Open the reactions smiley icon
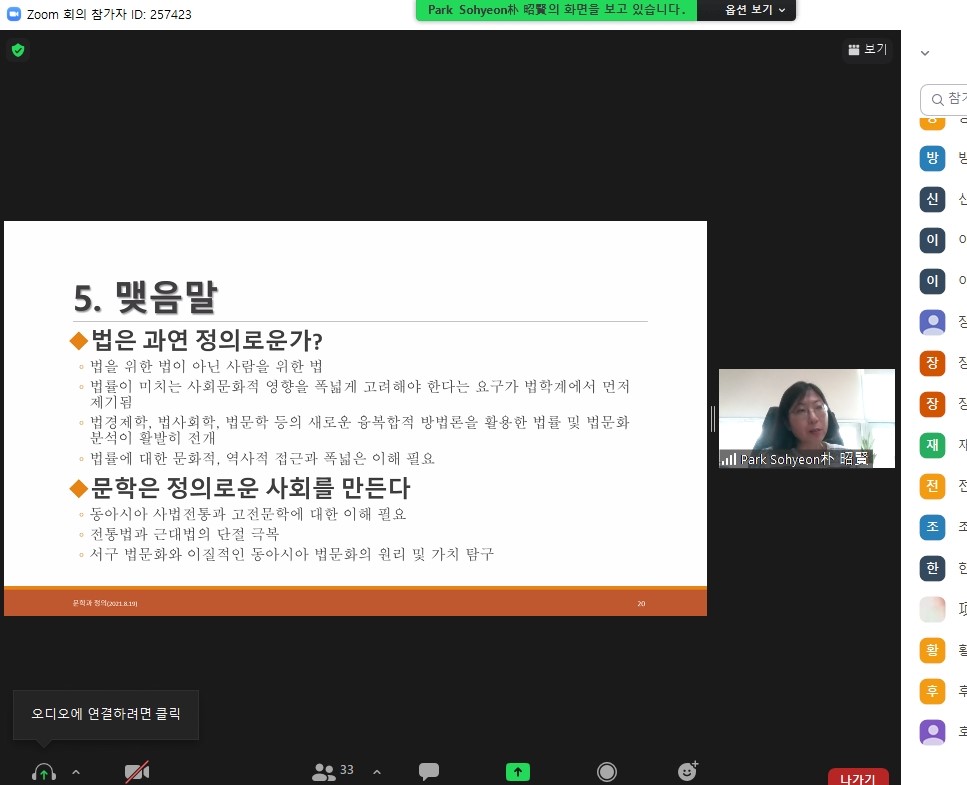The height and width of the screenshot is (785, 967). point(687,771)
